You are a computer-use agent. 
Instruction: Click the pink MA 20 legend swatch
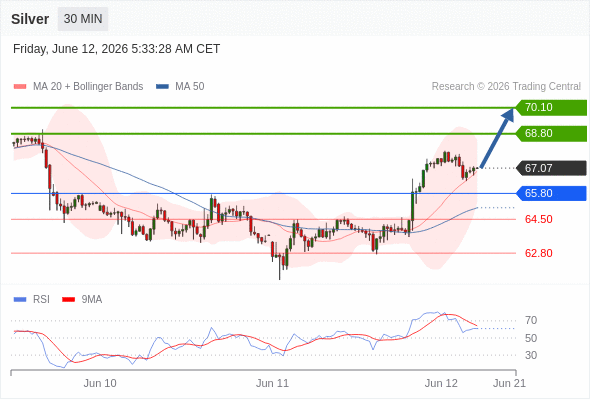(x=20, y=87)
